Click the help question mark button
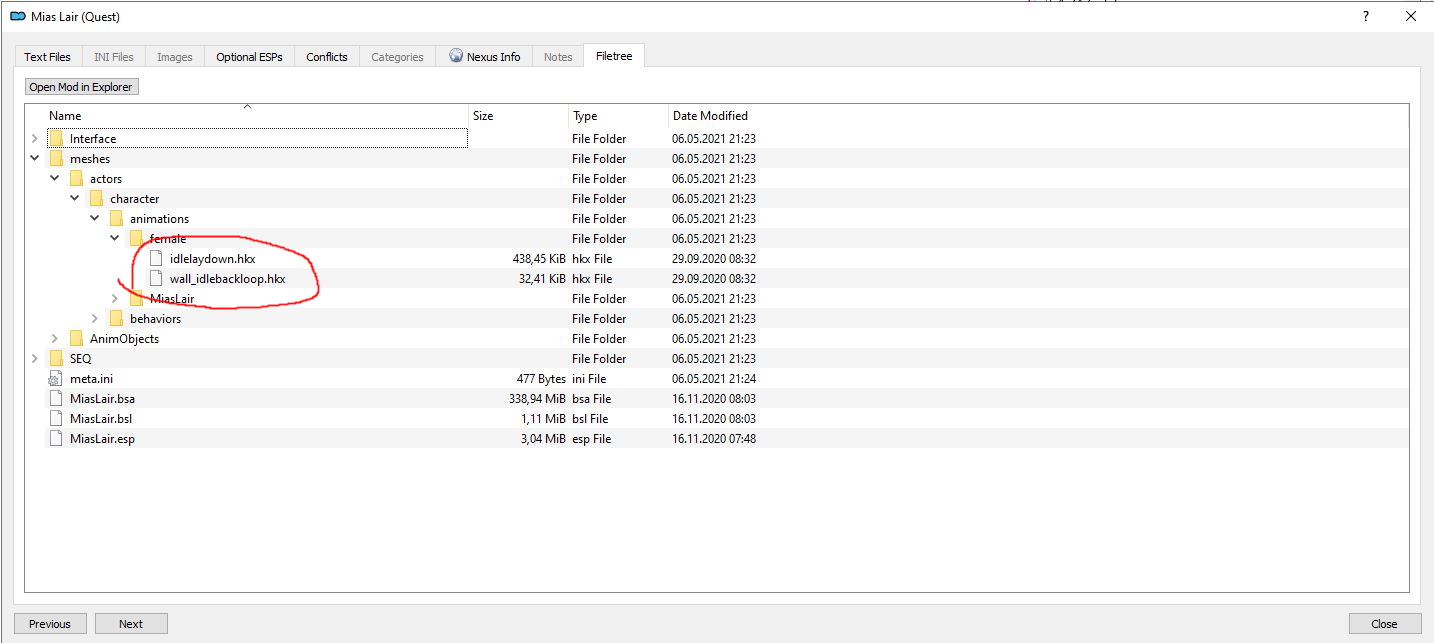The image size is (1434, 643). pos(1366,16)
